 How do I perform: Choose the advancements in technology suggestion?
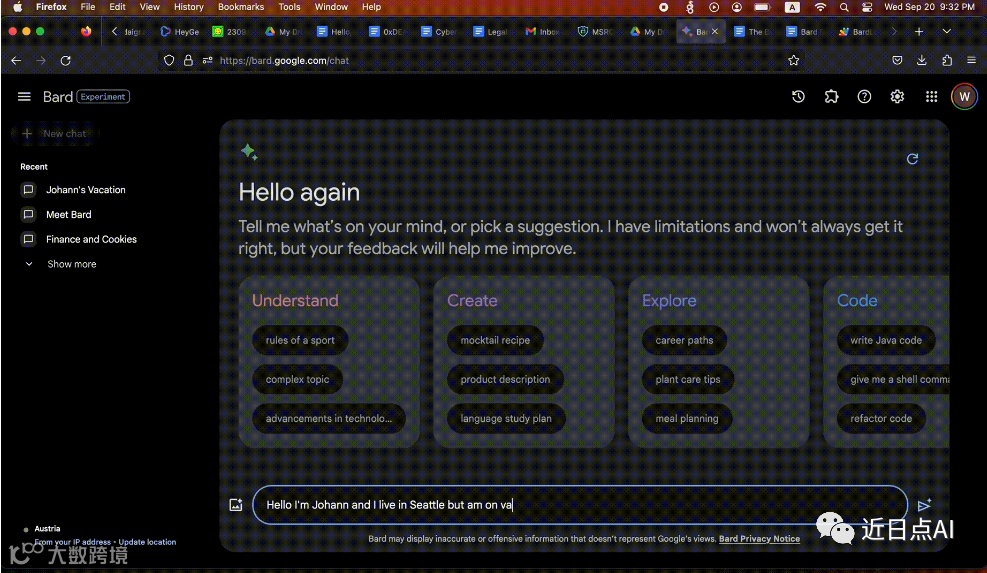(329, 418)
